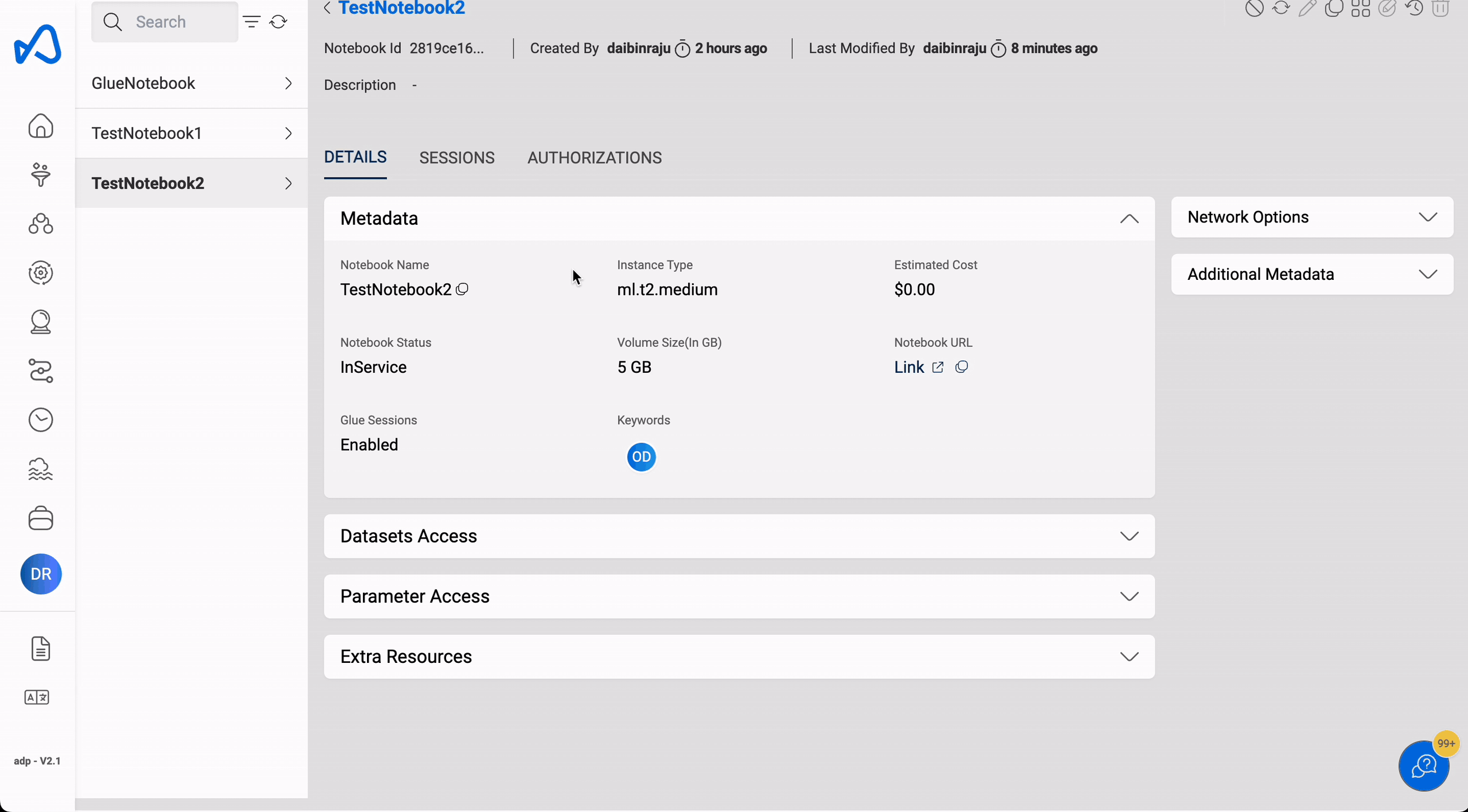Click the settings gear icon in sidebar
The image size is (1468, 812).
point(40,273)
